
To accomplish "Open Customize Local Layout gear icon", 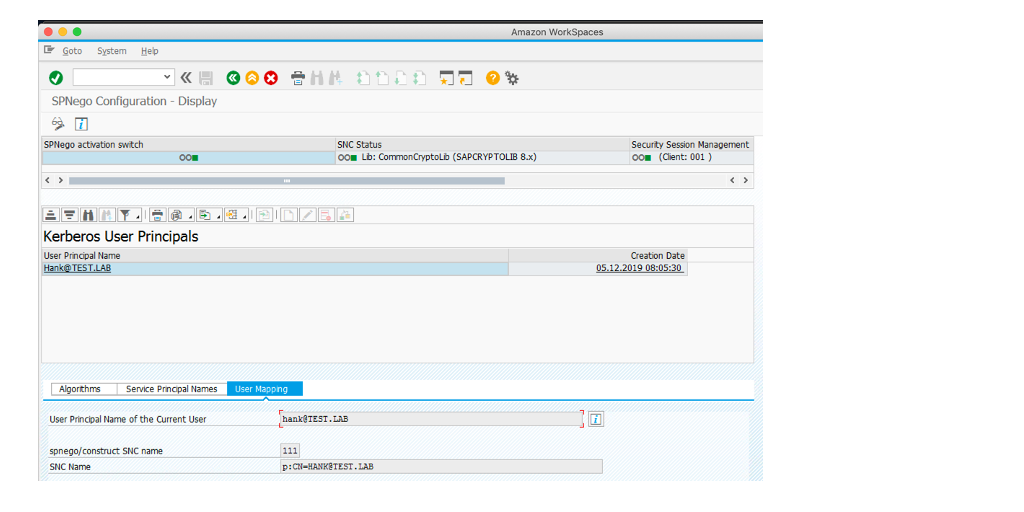I will (512, 78).
